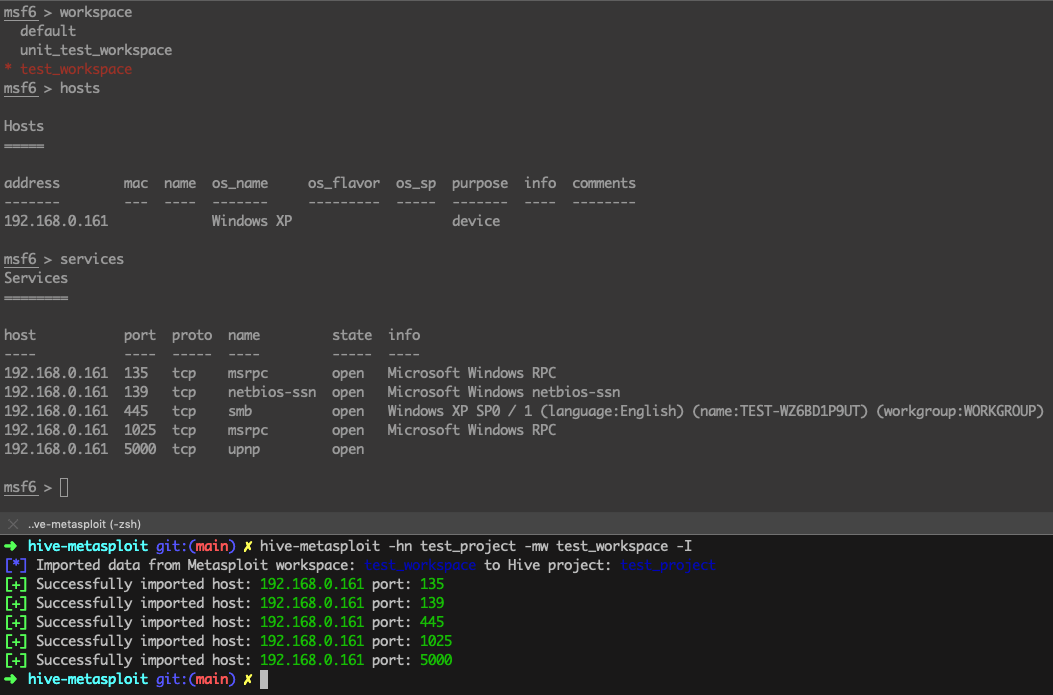Click the 'workspace' command text

pos(96,12)
